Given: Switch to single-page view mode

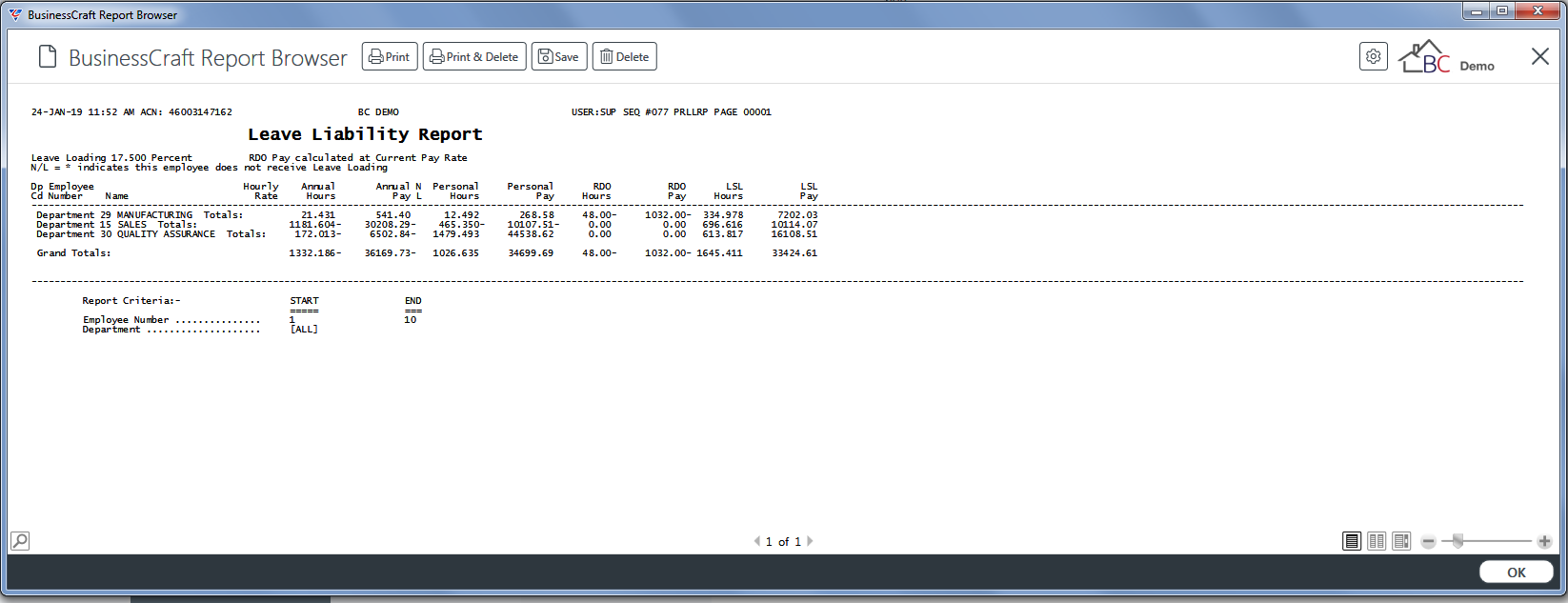Looking at the screenshot, I should click(x=1352, y=541).
